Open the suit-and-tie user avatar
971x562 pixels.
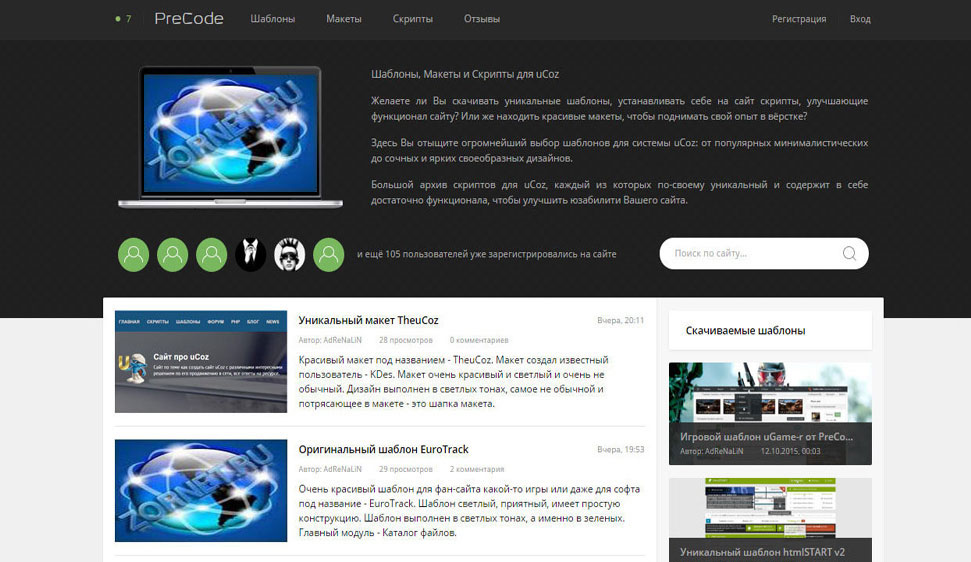[x=251, y=254]
